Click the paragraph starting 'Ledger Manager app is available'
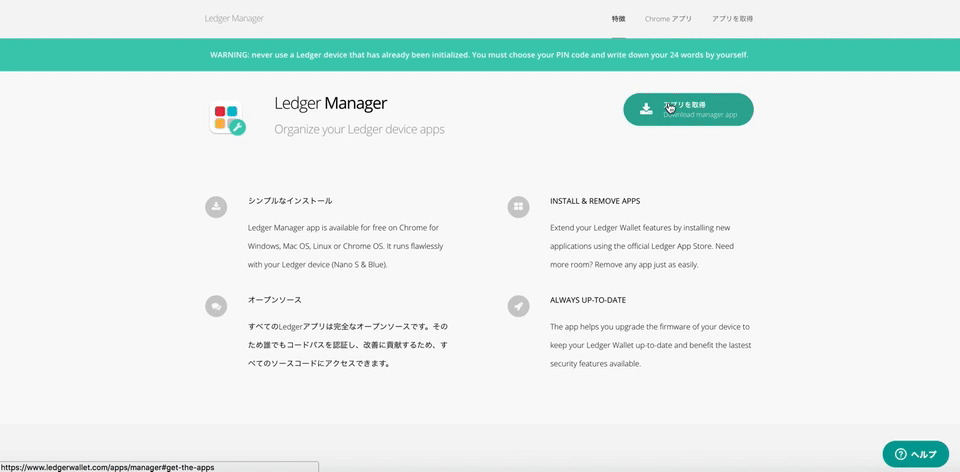Image resolution: width=960 pixels, height=472 pixels. coord(346,246)
